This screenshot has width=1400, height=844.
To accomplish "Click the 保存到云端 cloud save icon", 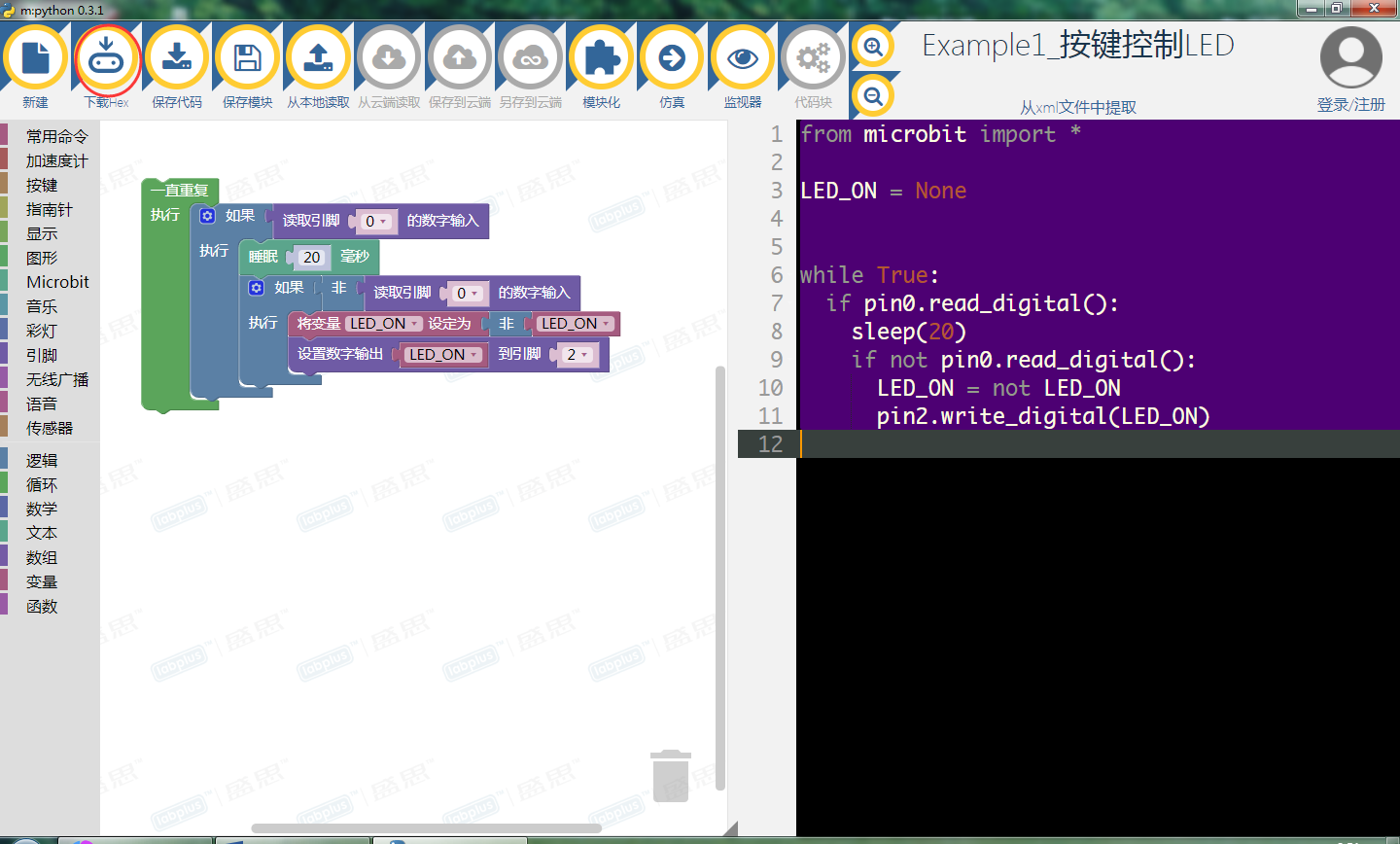I will click(459, 56).
